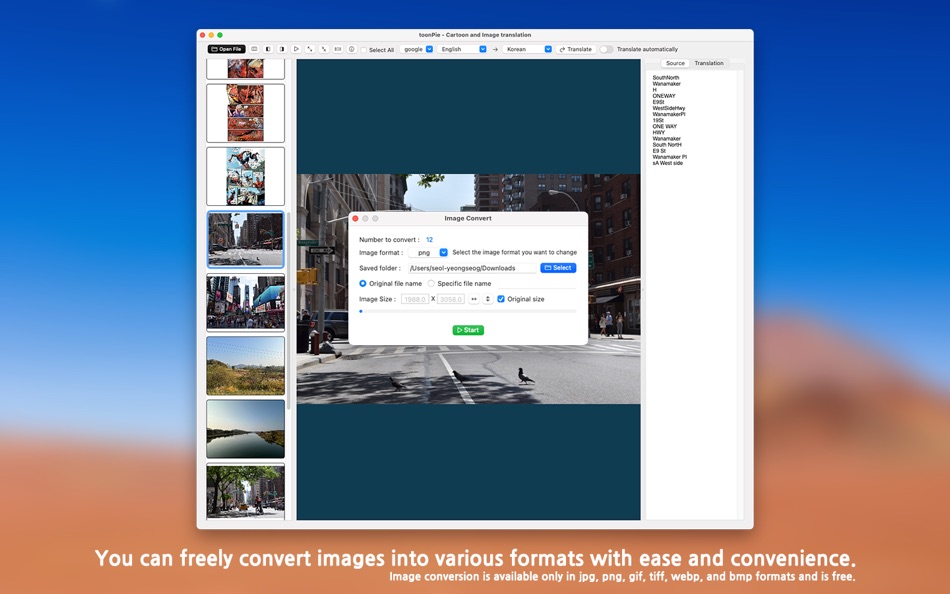Click the conversion progress slider bar
Image resolution: width=950 pixels, height=594 pixels.
pyautogui.click(x=468, y=311)
